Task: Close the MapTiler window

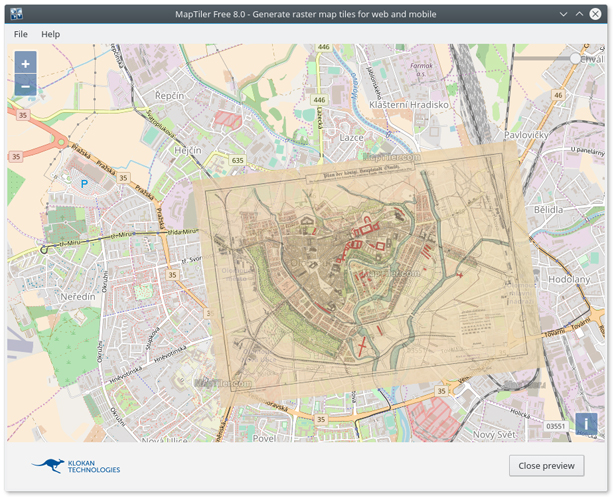Action: tap(595, 14)
